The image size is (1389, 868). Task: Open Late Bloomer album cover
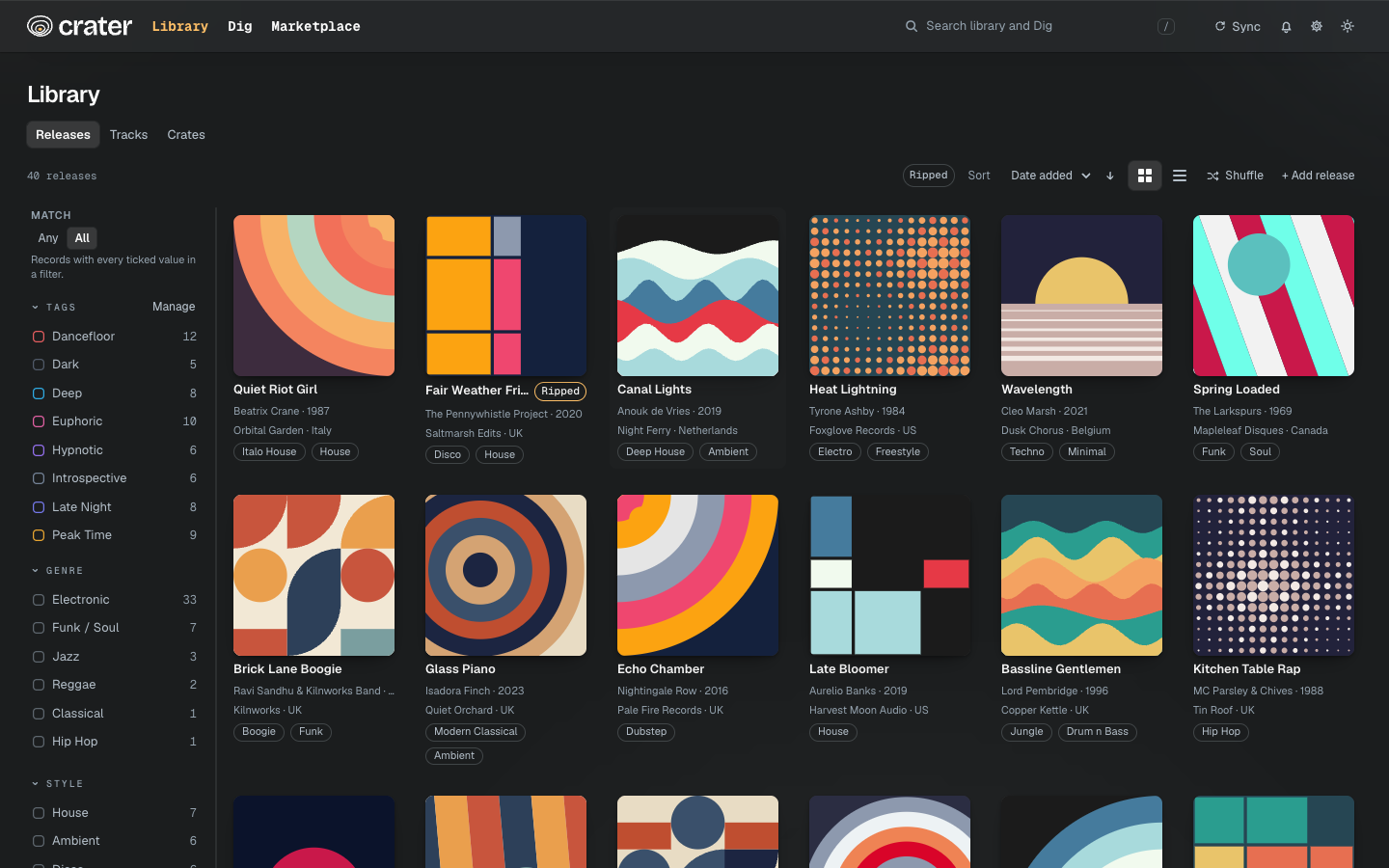(889, 575)
